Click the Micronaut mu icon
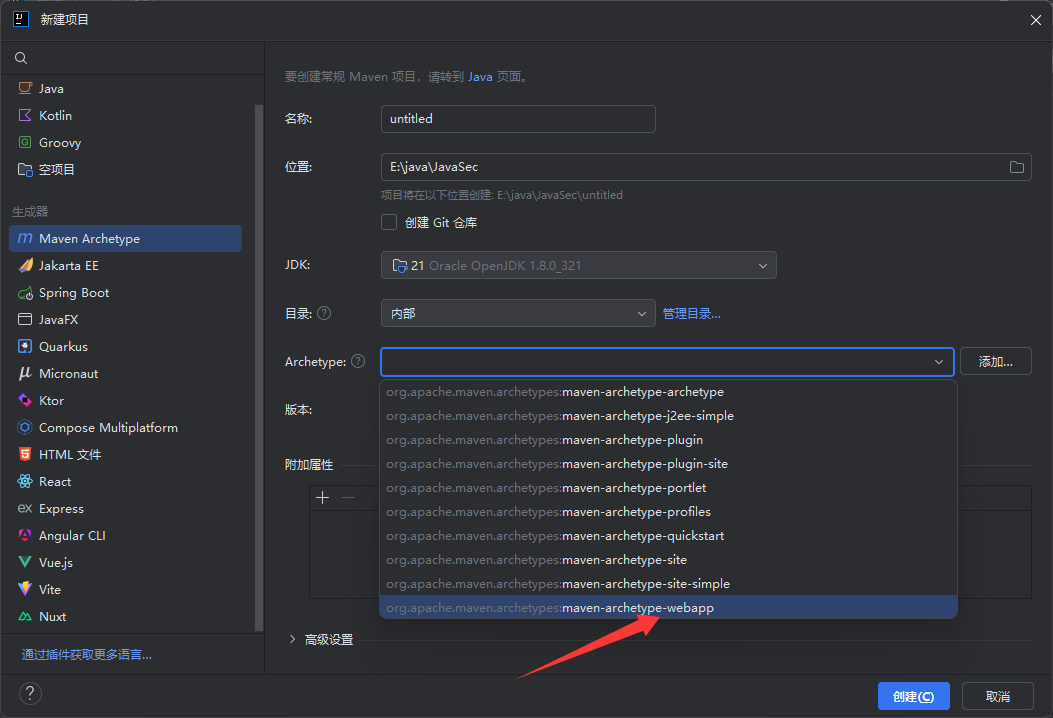Viewport: 1053px width, 718px height. (x=25, y=373)
